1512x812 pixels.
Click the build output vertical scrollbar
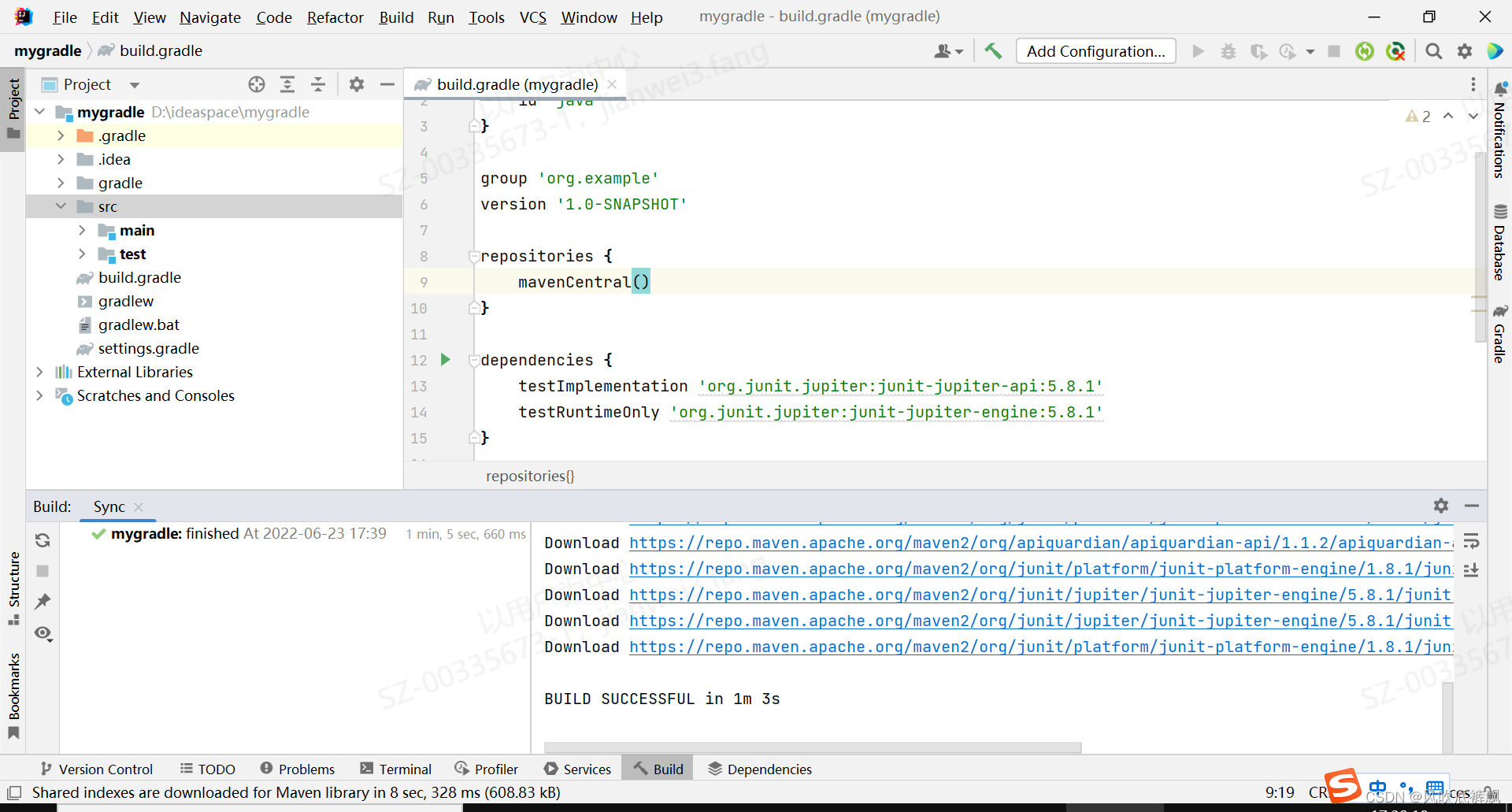[x=1447, y=717]
